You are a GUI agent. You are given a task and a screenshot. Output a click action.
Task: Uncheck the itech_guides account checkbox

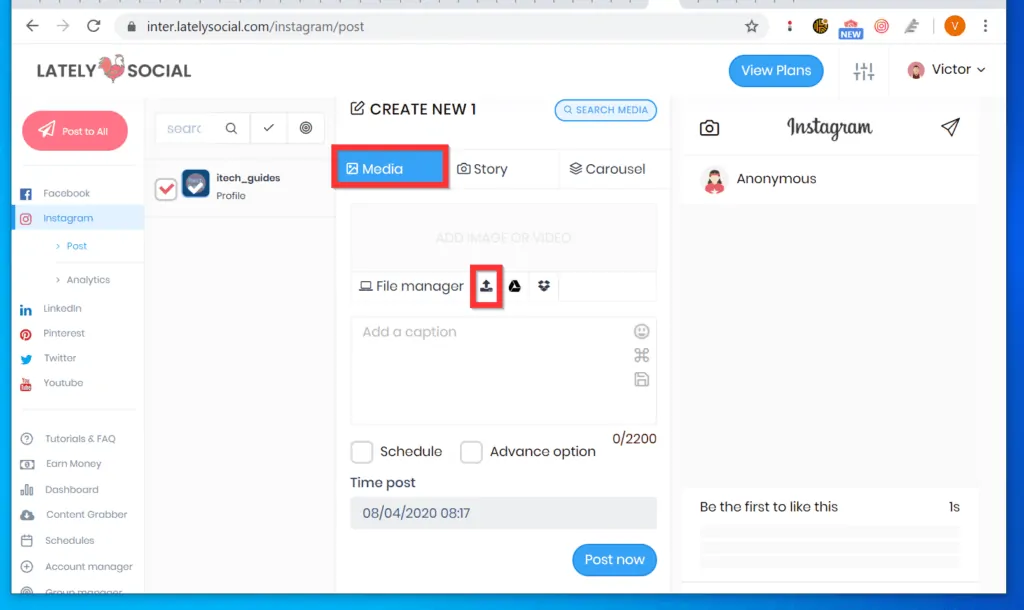tap(166, 188)
